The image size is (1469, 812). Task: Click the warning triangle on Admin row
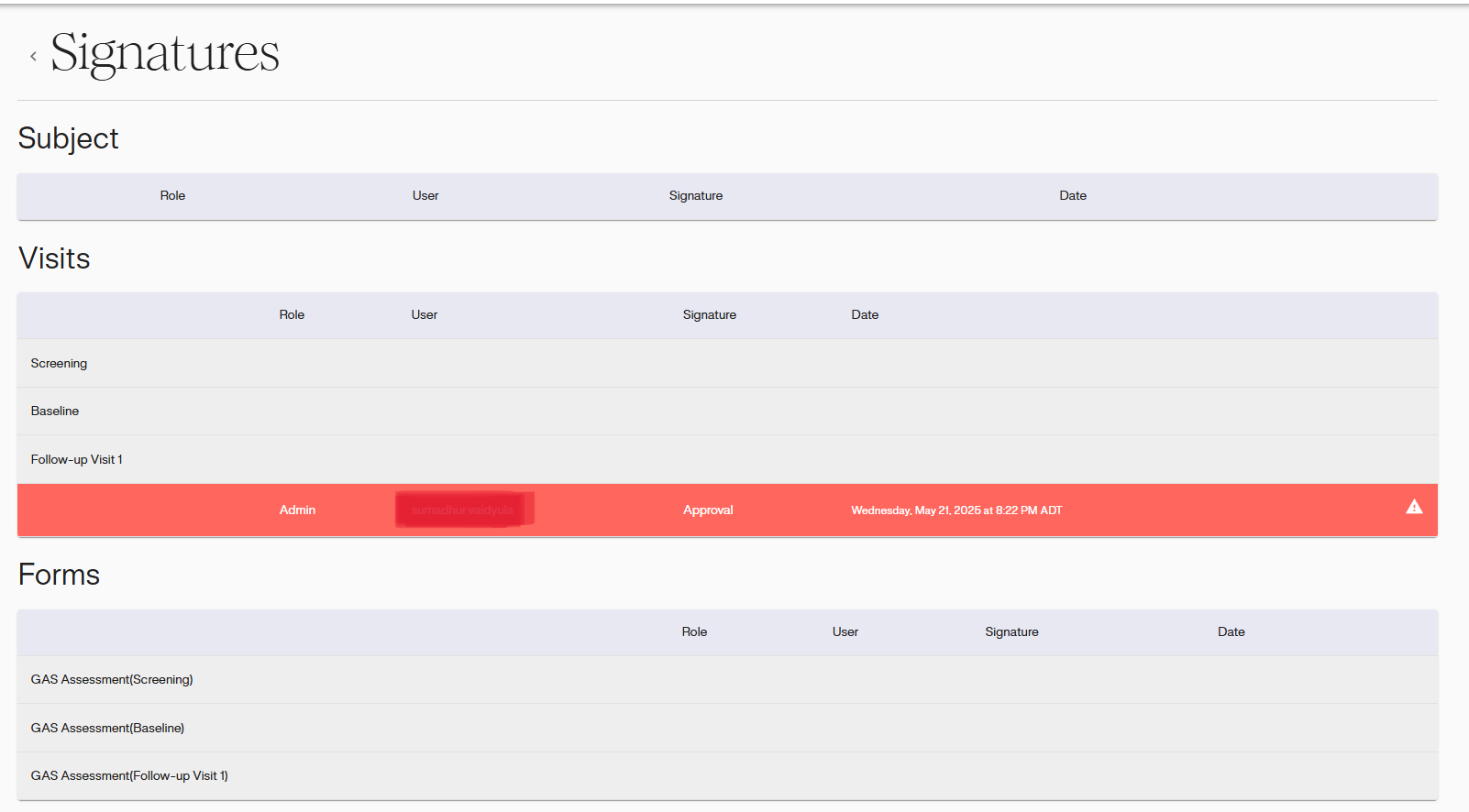coord(1414,507)
